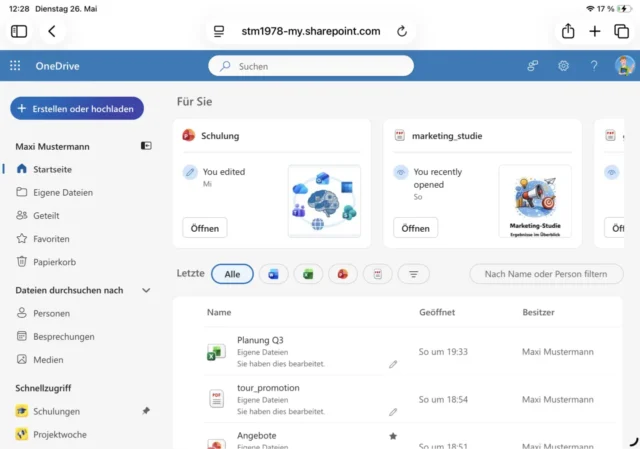Open OneDrive settings gear
The height and width of the screenshot is (449, 640).
click(x=564, y=65)
